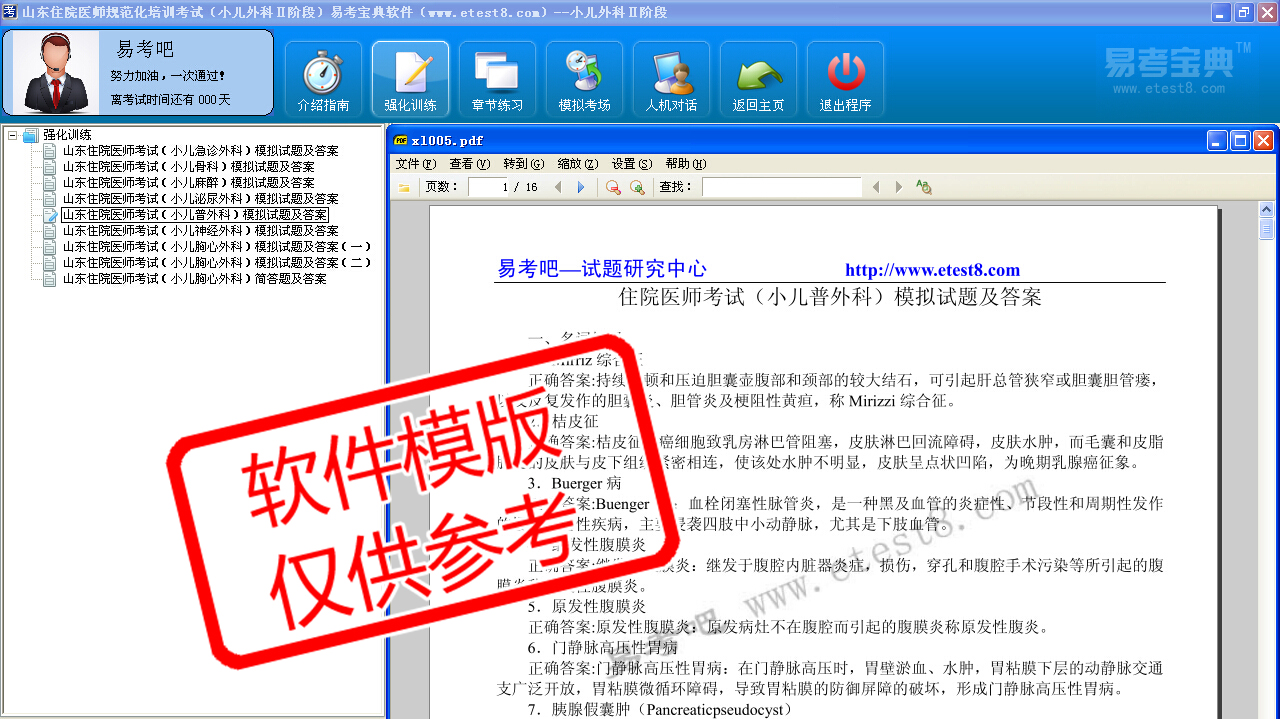Click the 易考吧 username text
The width and height of the screenshot is (1280, 719).
click(145, 49)
